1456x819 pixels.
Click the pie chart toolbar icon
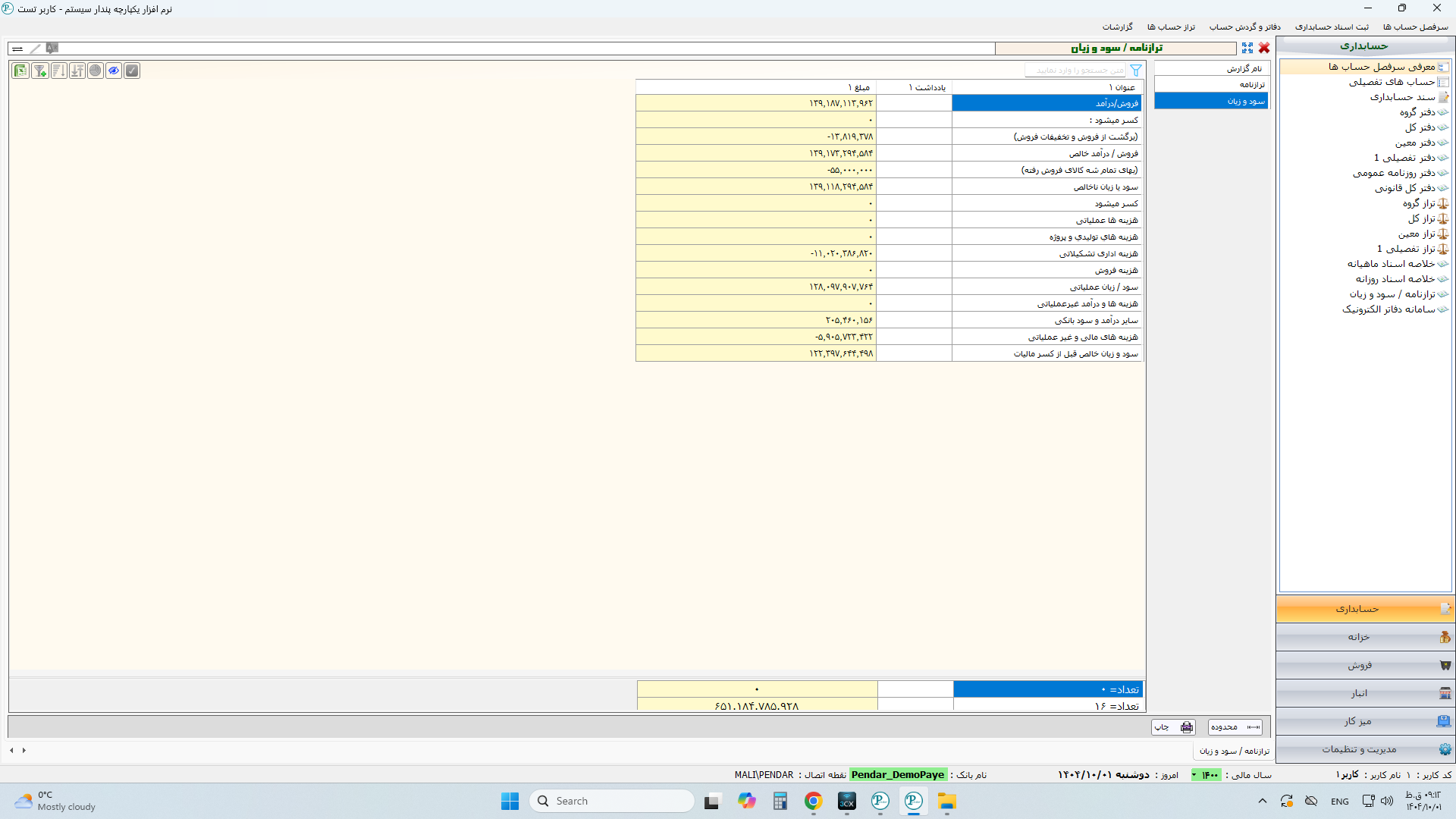tap(95, 71)
